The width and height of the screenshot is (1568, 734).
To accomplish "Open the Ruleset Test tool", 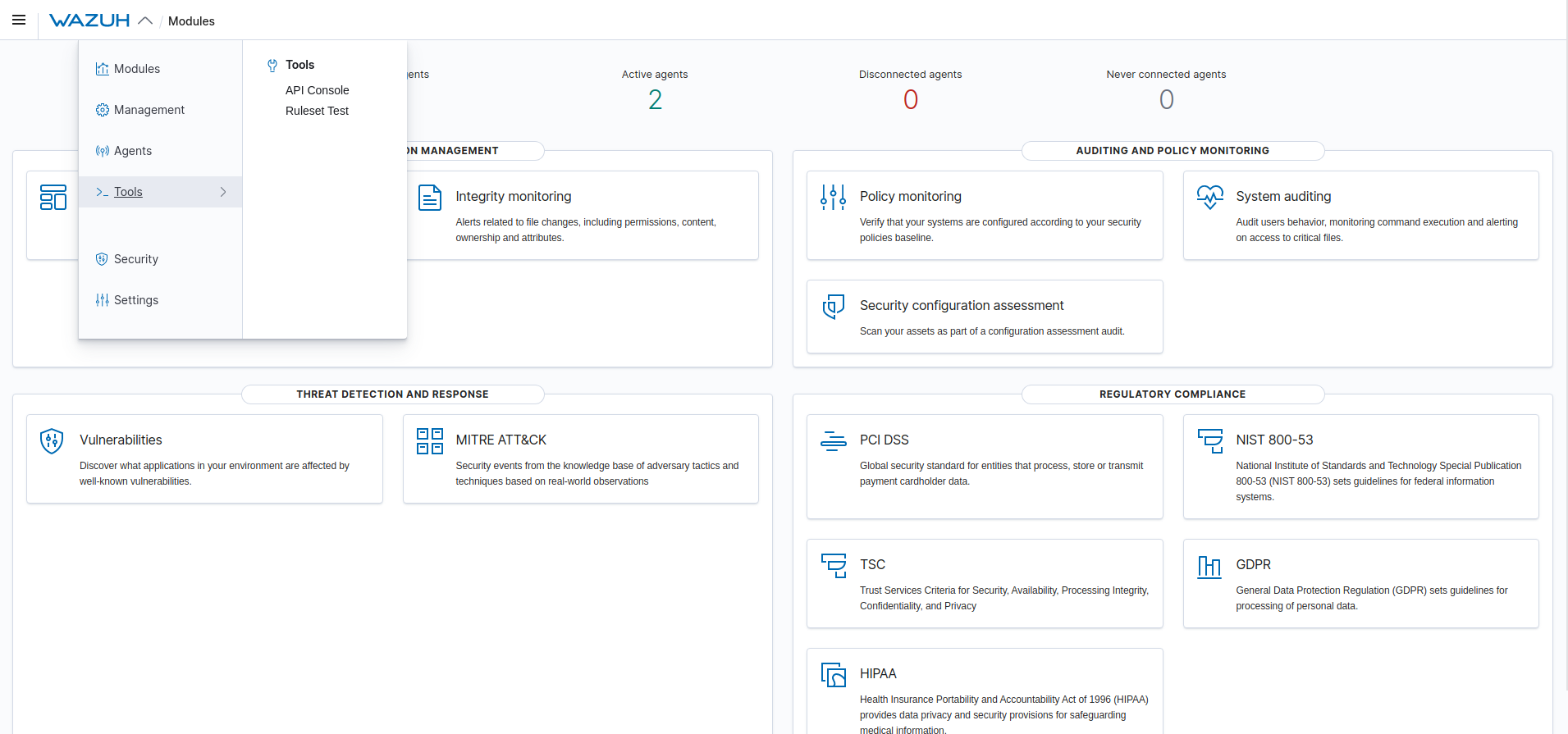I will 317,111.
